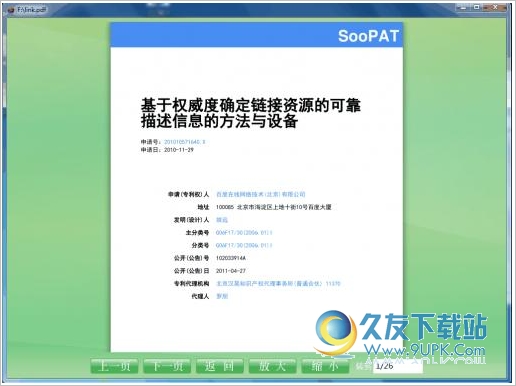Zoom out using the 缩小 button
Image resolution: width=516 pixels, height=386 pixels.
325,366
